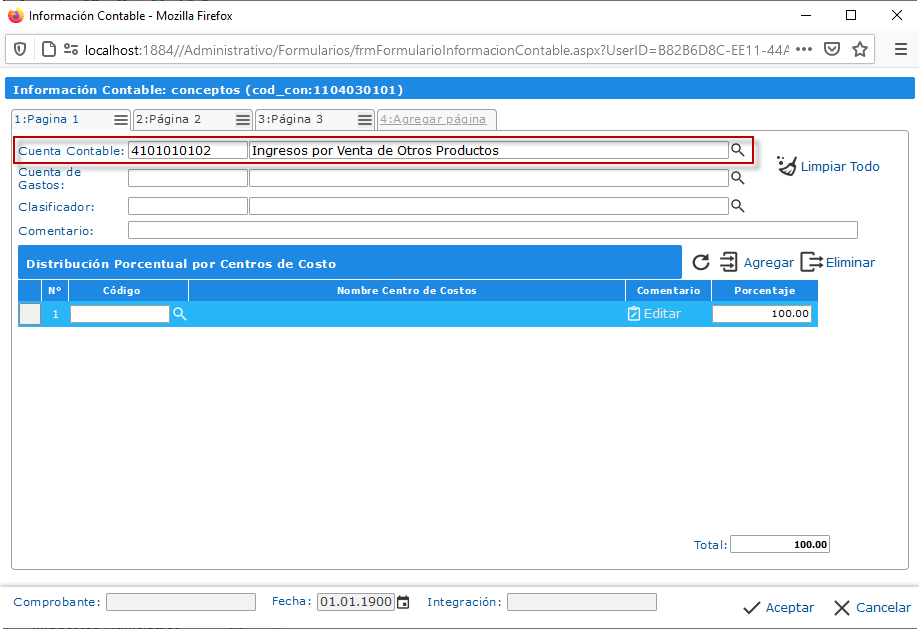The height and width of the screenshot is (629, 919).
Task: Click the Eliminar link
Action: [x=850, y=263]
